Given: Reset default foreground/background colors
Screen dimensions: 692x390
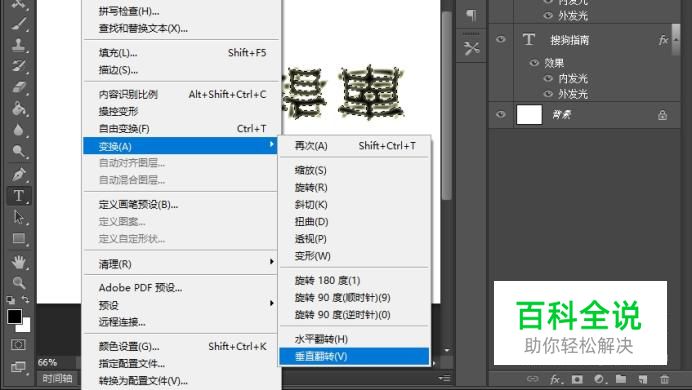Looking at the screenshot, I should pos(11,300).
